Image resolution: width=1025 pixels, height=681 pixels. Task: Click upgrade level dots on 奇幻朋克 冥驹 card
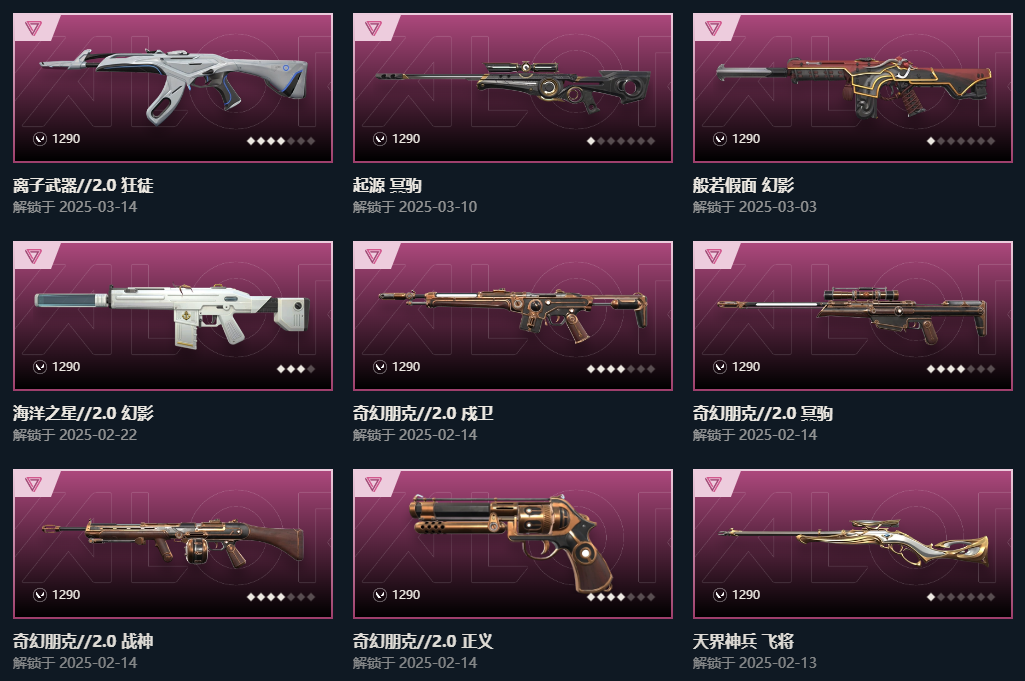point(961,369)
